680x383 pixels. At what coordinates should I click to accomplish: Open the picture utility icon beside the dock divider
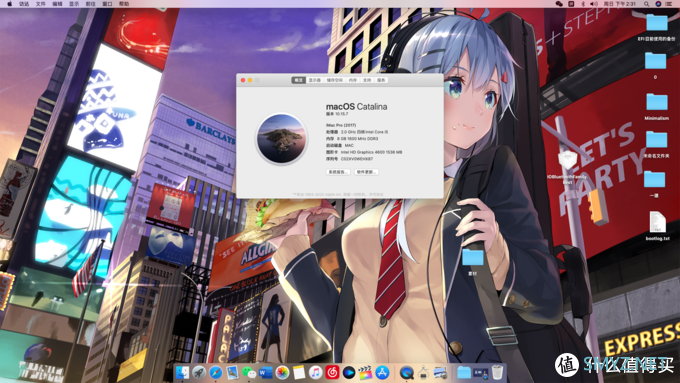pyautogui.click(x=440, y=372)
